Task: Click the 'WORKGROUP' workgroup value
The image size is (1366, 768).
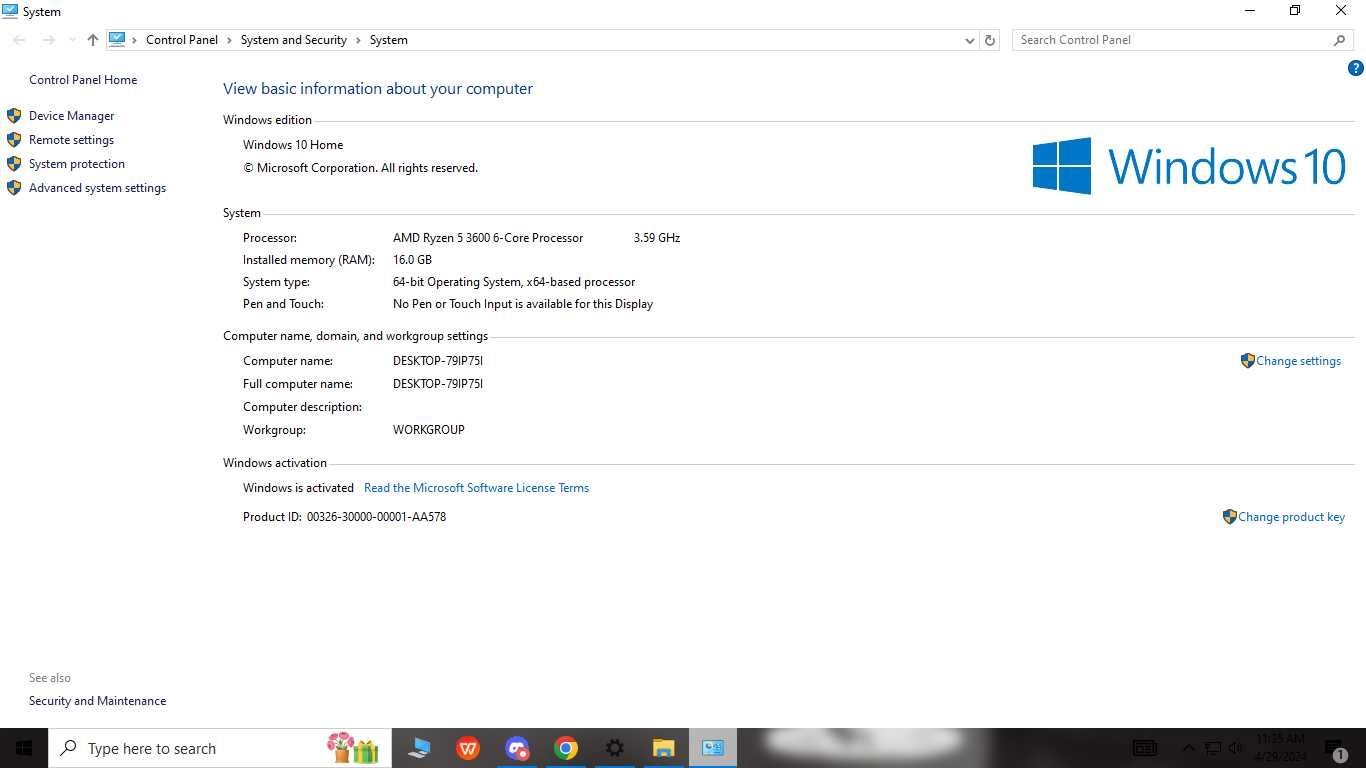Action: [x=429, y=430]
